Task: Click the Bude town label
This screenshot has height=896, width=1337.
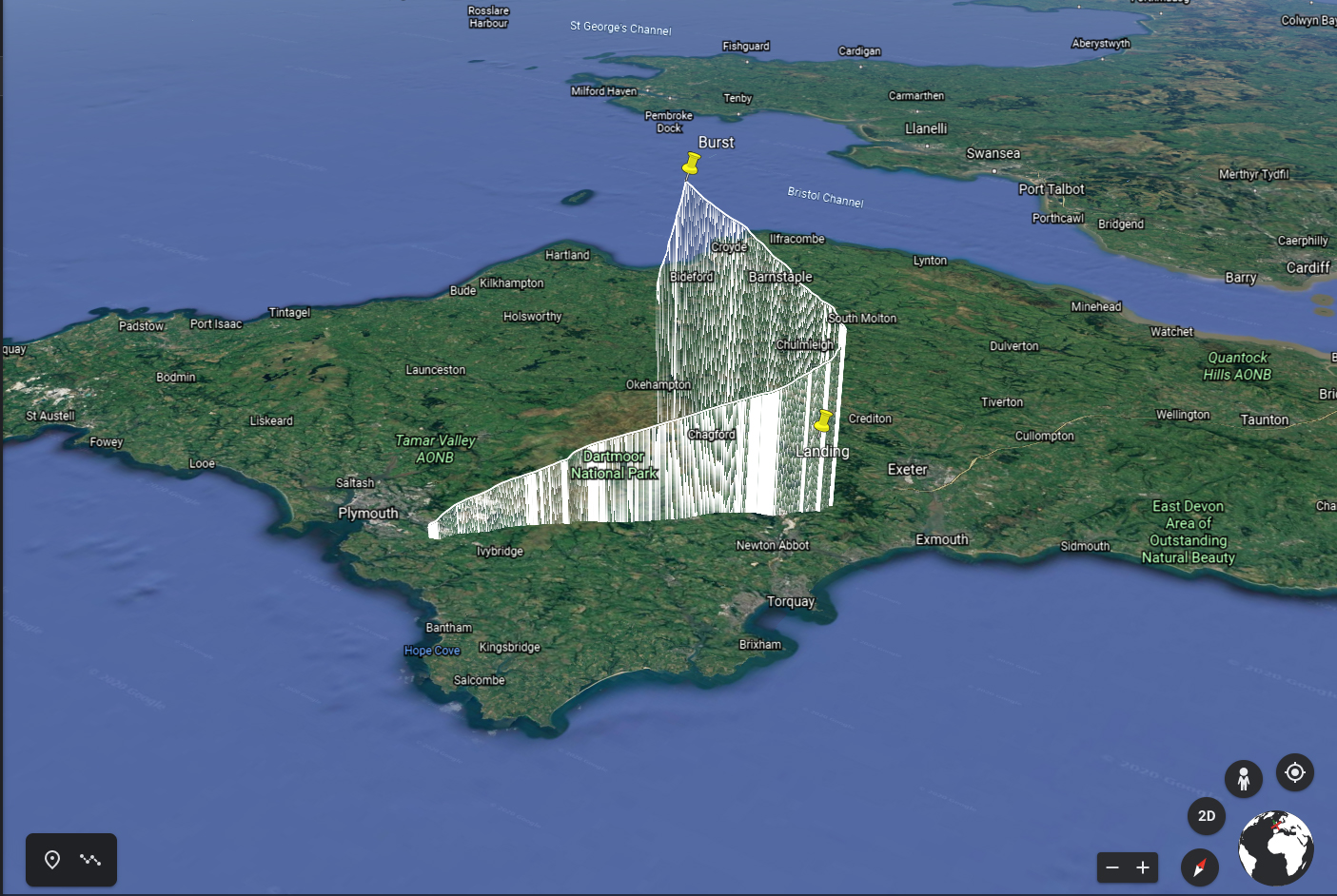Action: tap(463, 290)
